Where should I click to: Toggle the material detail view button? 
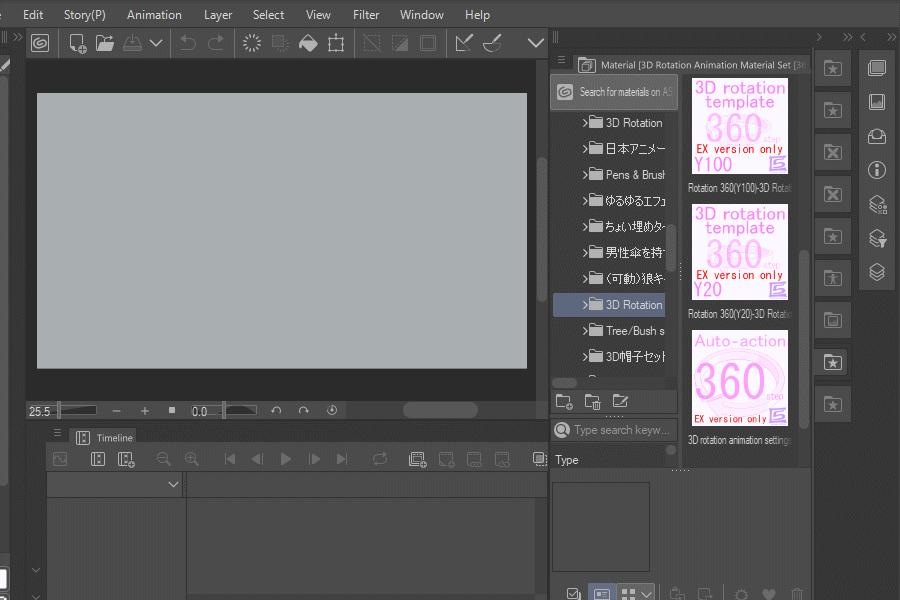tap(601, 593)
